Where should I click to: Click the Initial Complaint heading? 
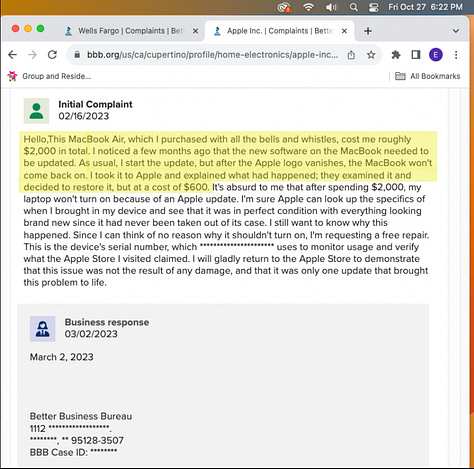coord(95,104)
